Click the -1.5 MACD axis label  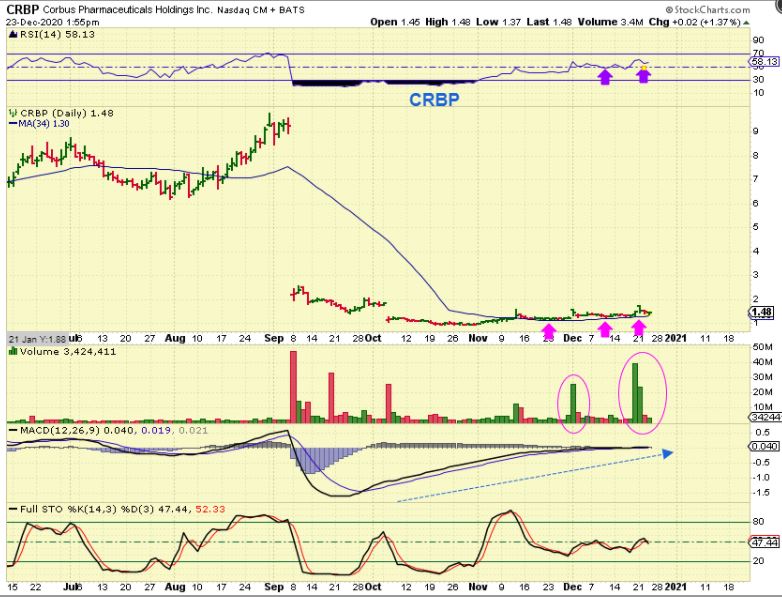[x=762, y=493]
